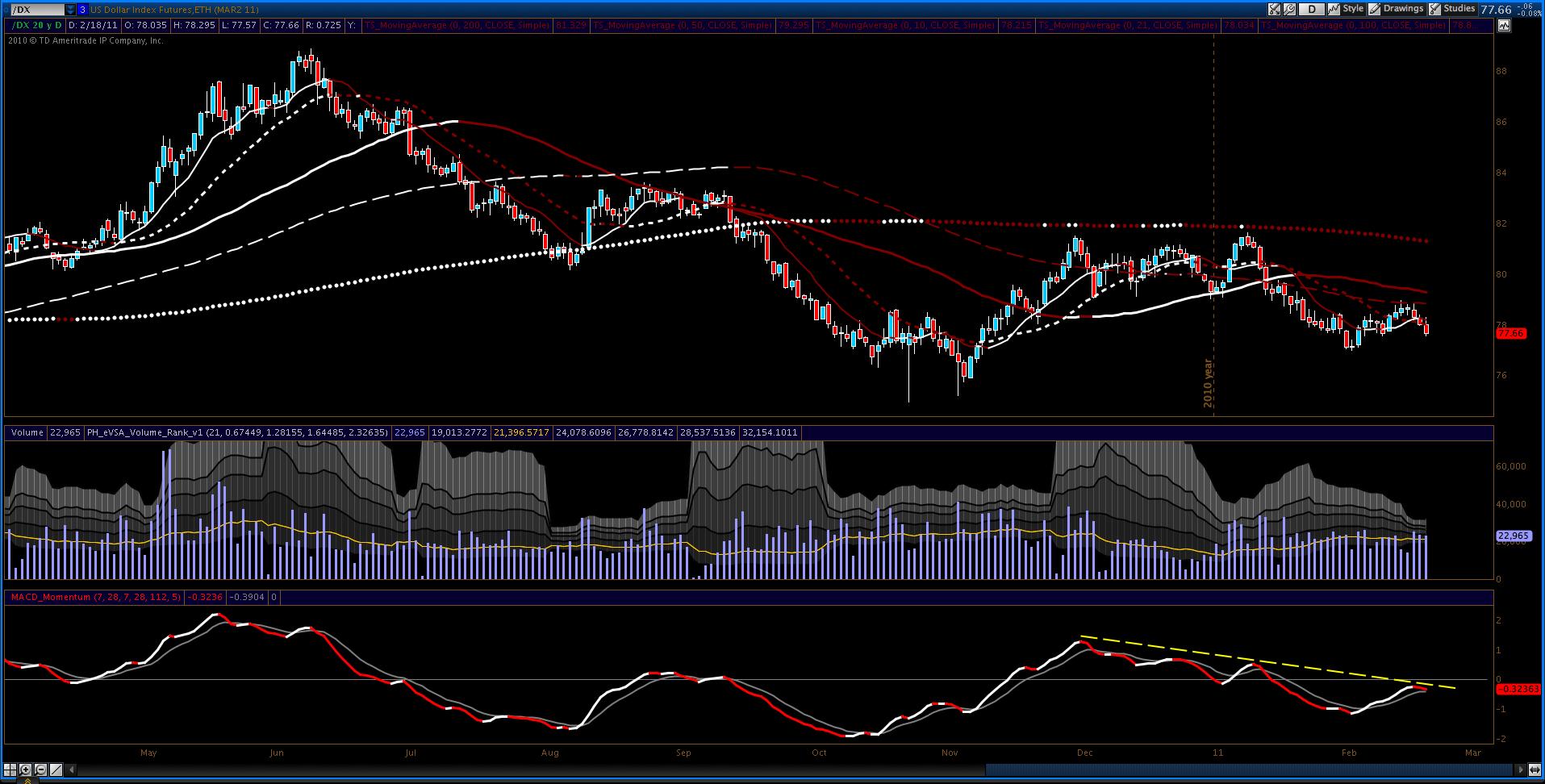This screenshot has width=1545, height=784.
Task: Click the "32,154.1011" volume rank value
Action: 769,432
